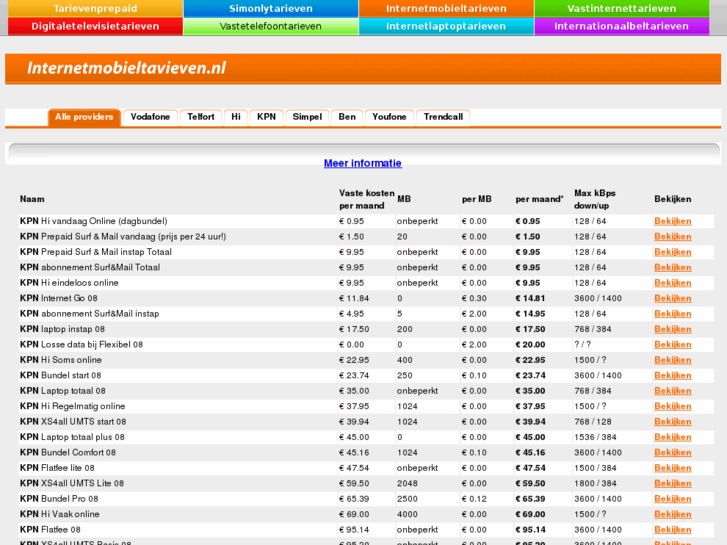This screenshot has height=545, width=727.
Task: Click the Meer informatie link
Action: tap(362, 163)
